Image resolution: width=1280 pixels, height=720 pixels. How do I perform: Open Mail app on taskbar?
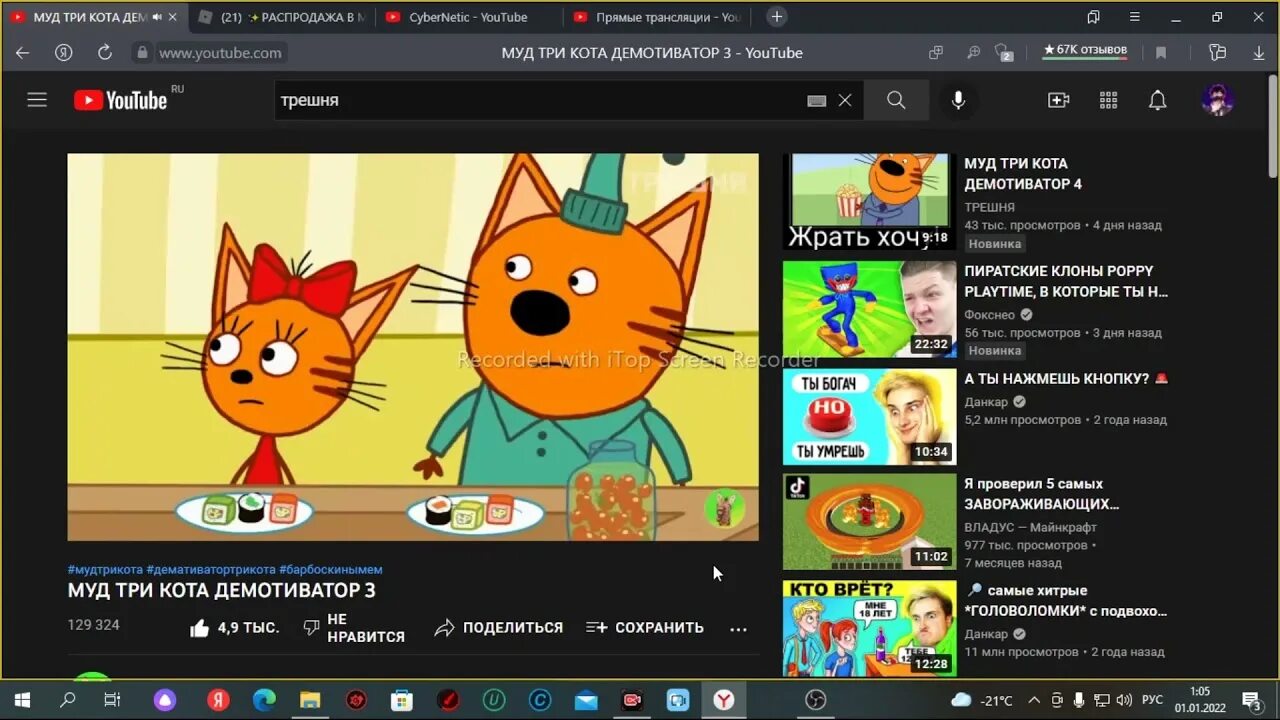click(x=586, y=700)
